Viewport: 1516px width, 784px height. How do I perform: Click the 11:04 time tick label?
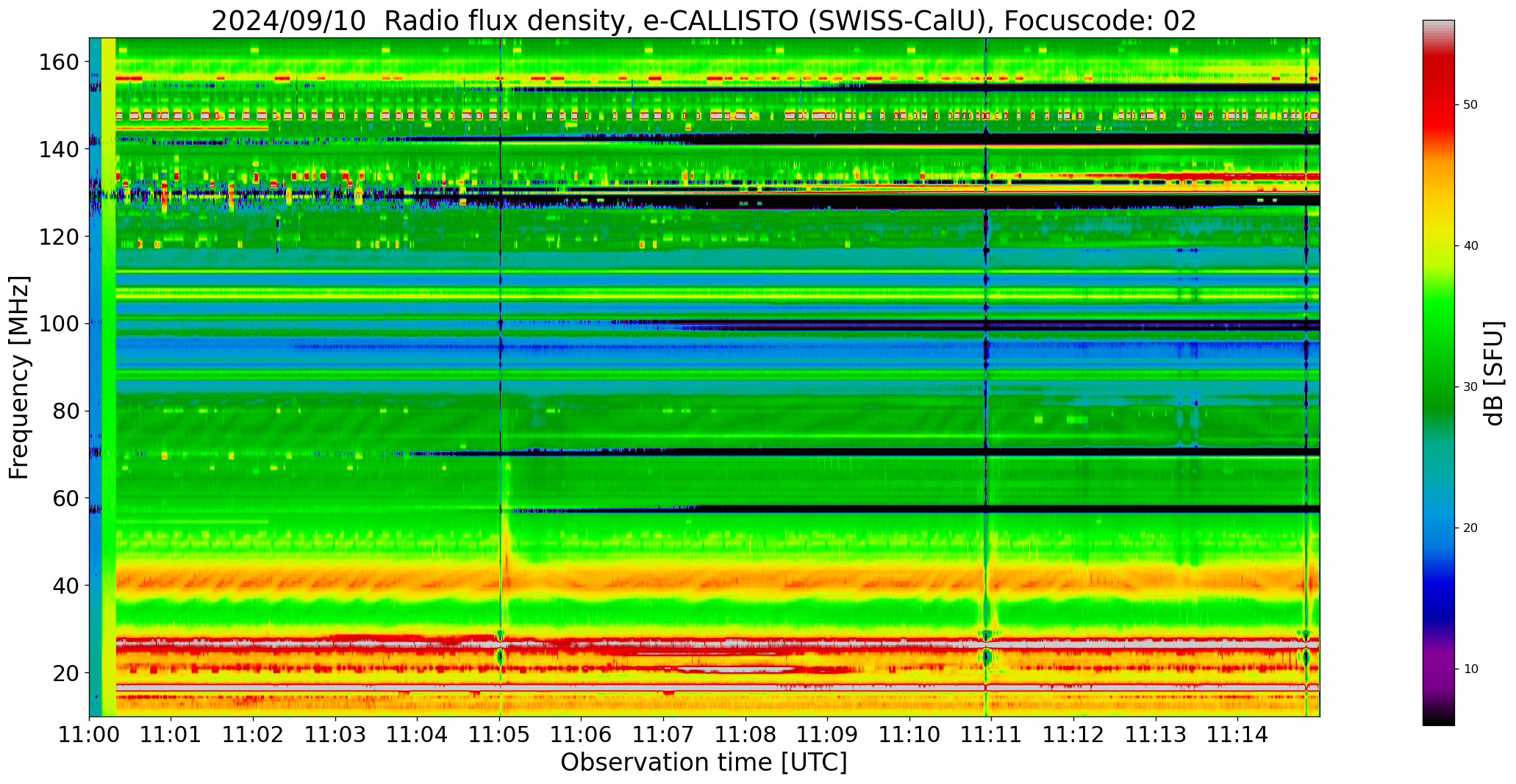pos(418,733)
